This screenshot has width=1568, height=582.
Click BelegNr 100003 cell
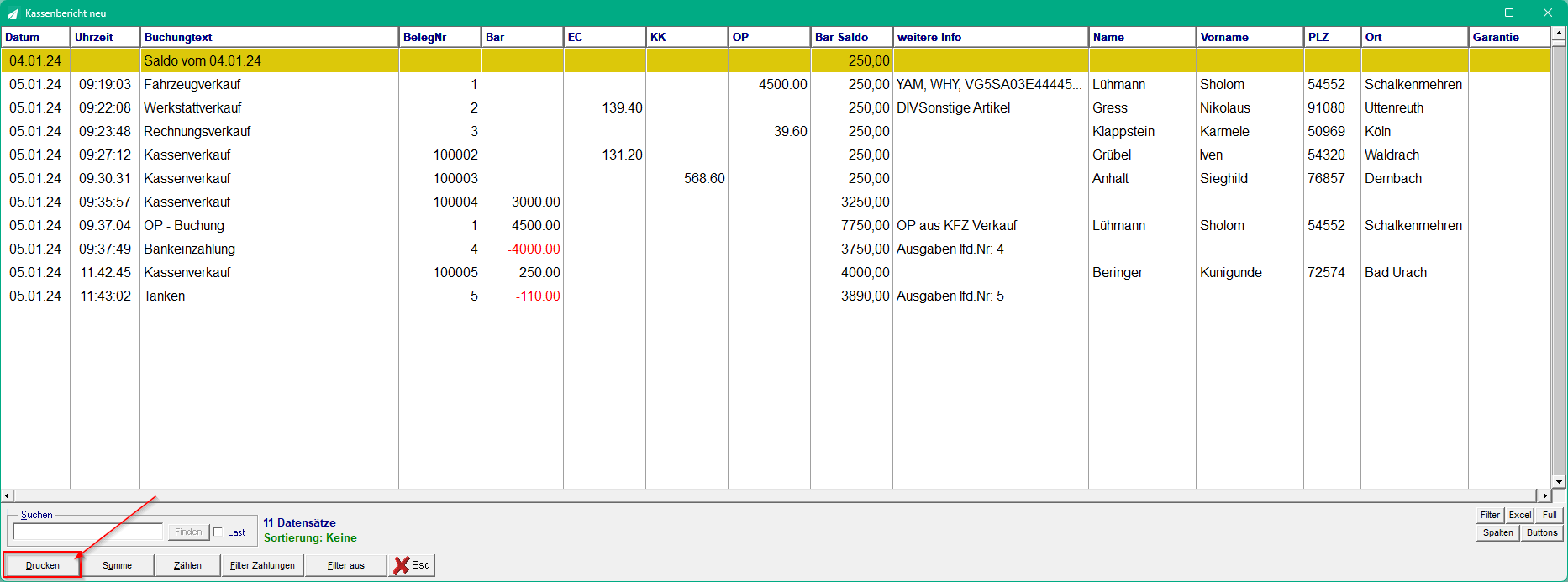click(455, 178)
